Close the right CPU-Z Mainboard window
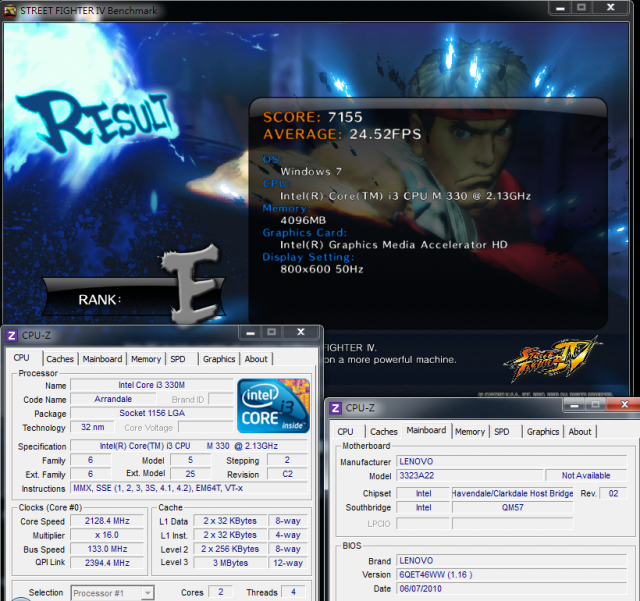This screenshot has width=640, height=601. (624, 405)
